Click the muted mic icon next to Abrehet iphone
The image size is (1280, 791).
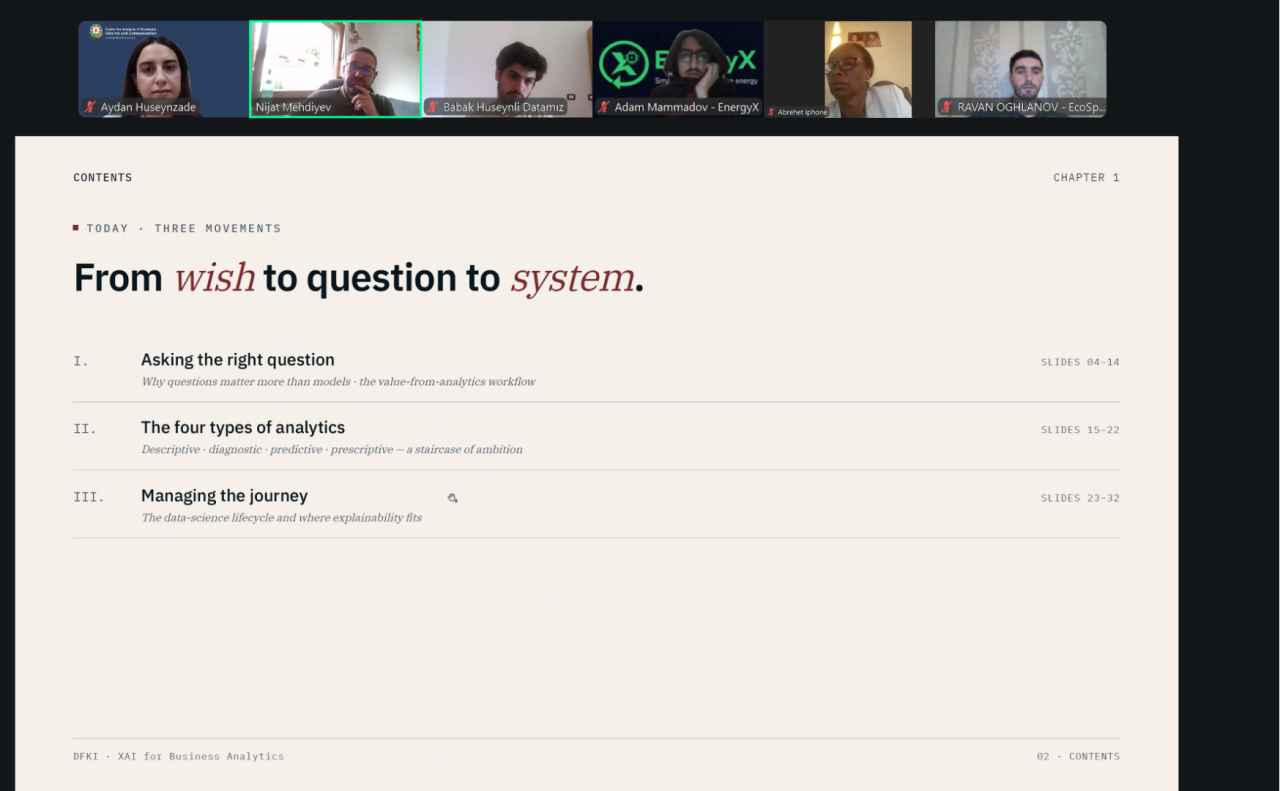pos(771,112)
